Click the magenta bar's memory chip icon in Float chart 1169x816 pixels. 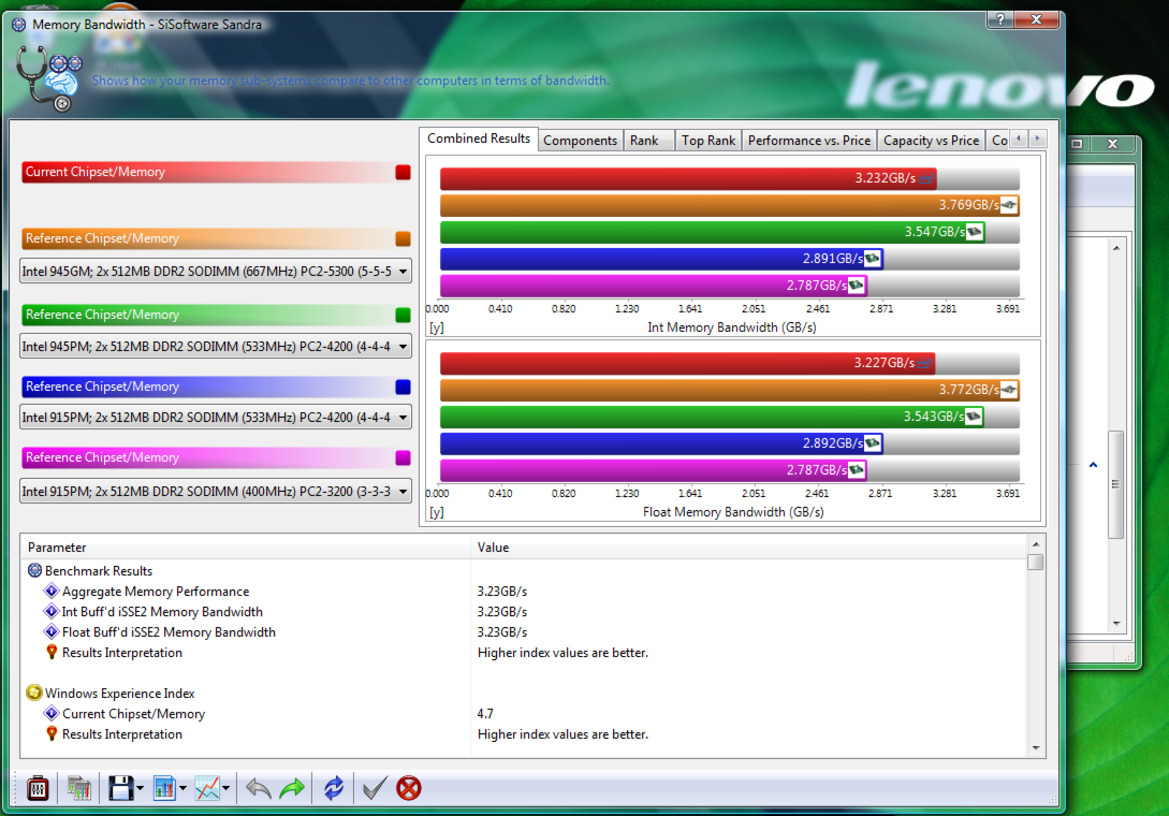pos(856,470)
